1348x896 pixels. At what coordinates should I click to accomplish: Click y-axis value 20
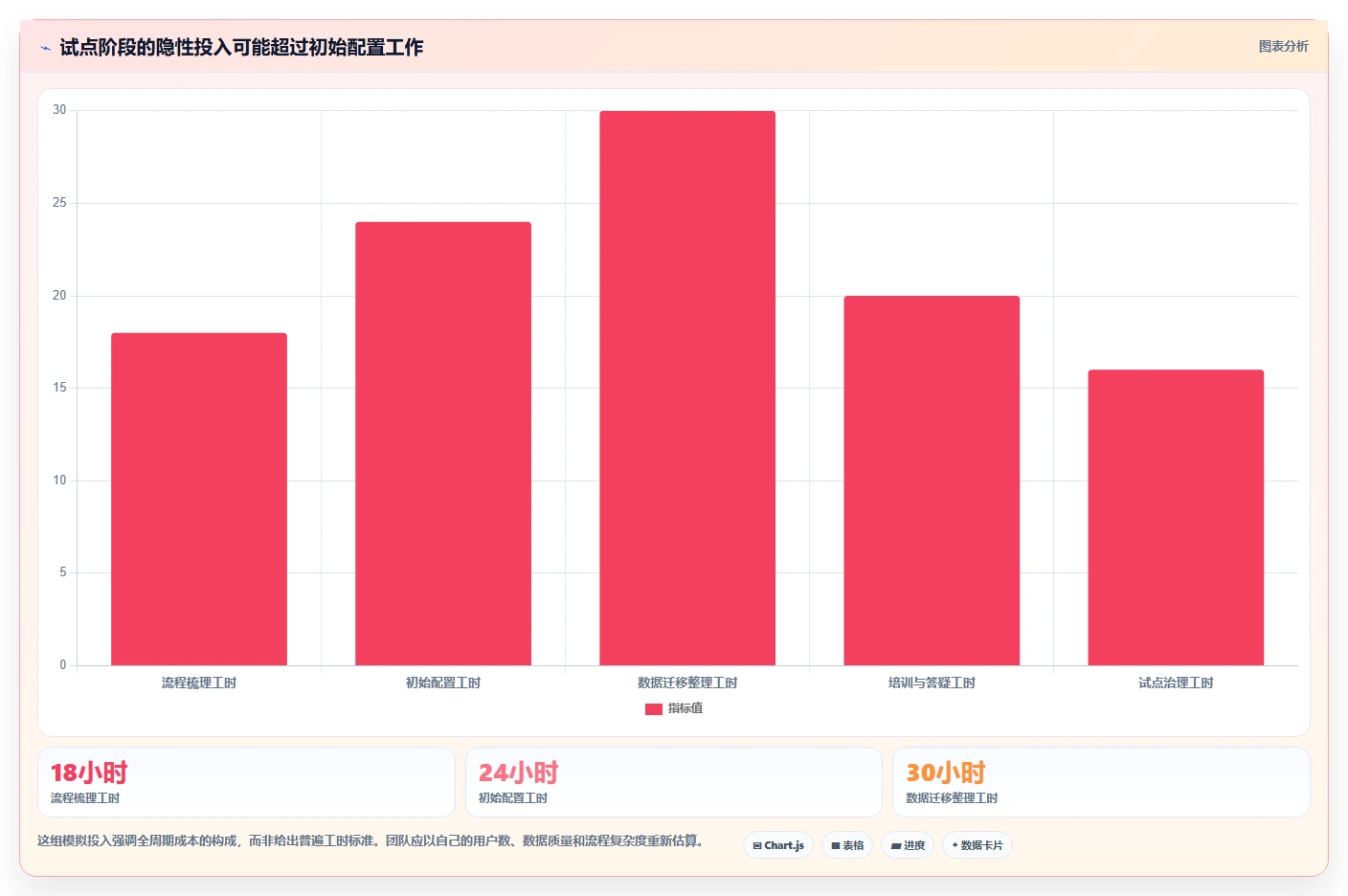pos(60,296)
